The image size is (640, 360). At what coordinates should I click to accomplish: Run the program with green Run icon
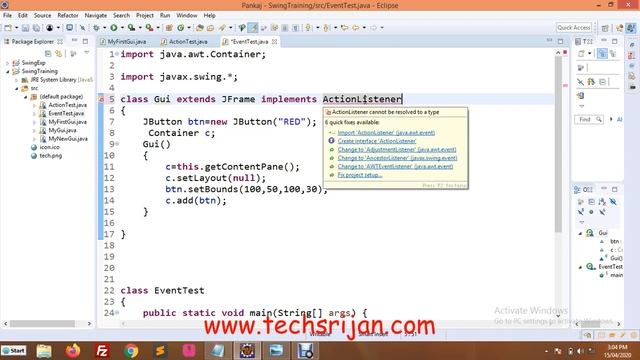(x=114, y=28)
